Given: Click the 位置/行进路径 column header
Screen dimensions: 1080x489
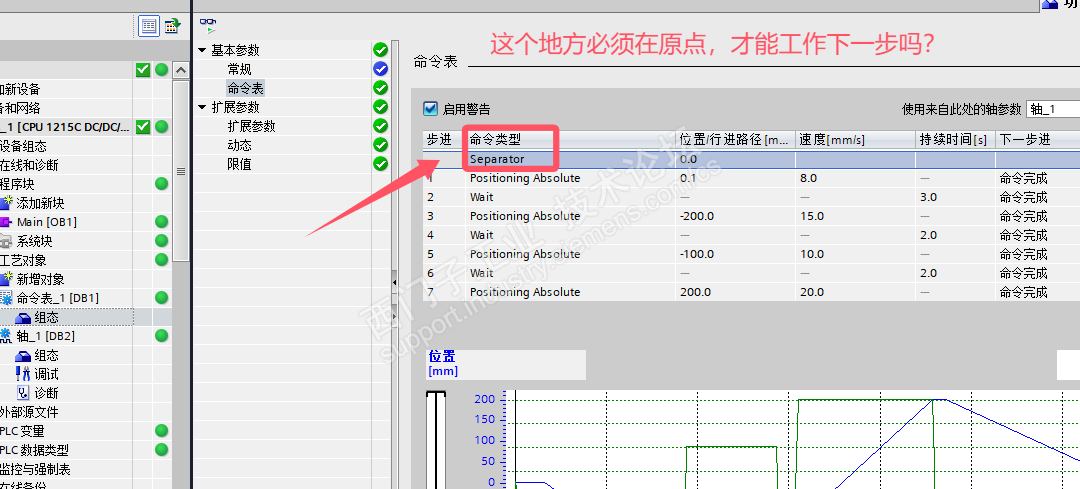Looking at the screenshot, I should click(x=735, y=140).
